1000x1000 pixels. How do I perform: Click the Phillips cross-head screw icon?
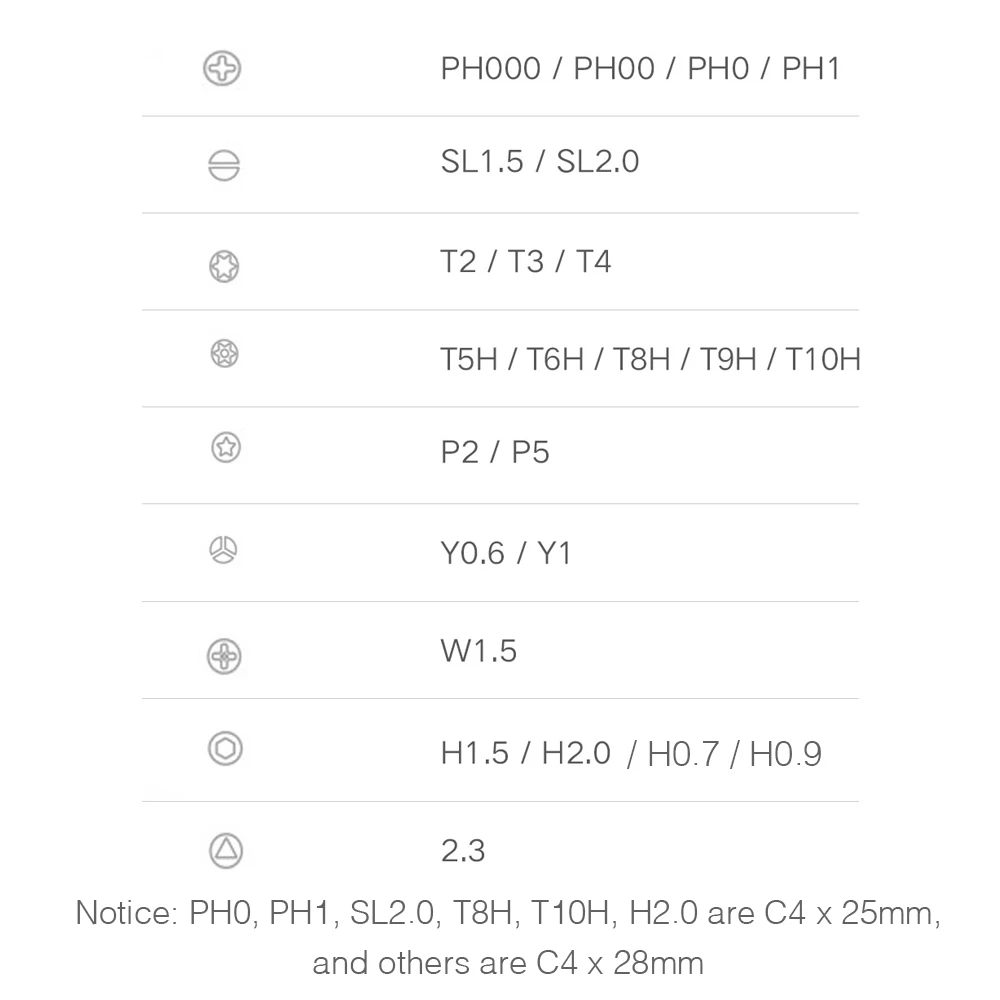pyautogui.click(x=222, y=69)
